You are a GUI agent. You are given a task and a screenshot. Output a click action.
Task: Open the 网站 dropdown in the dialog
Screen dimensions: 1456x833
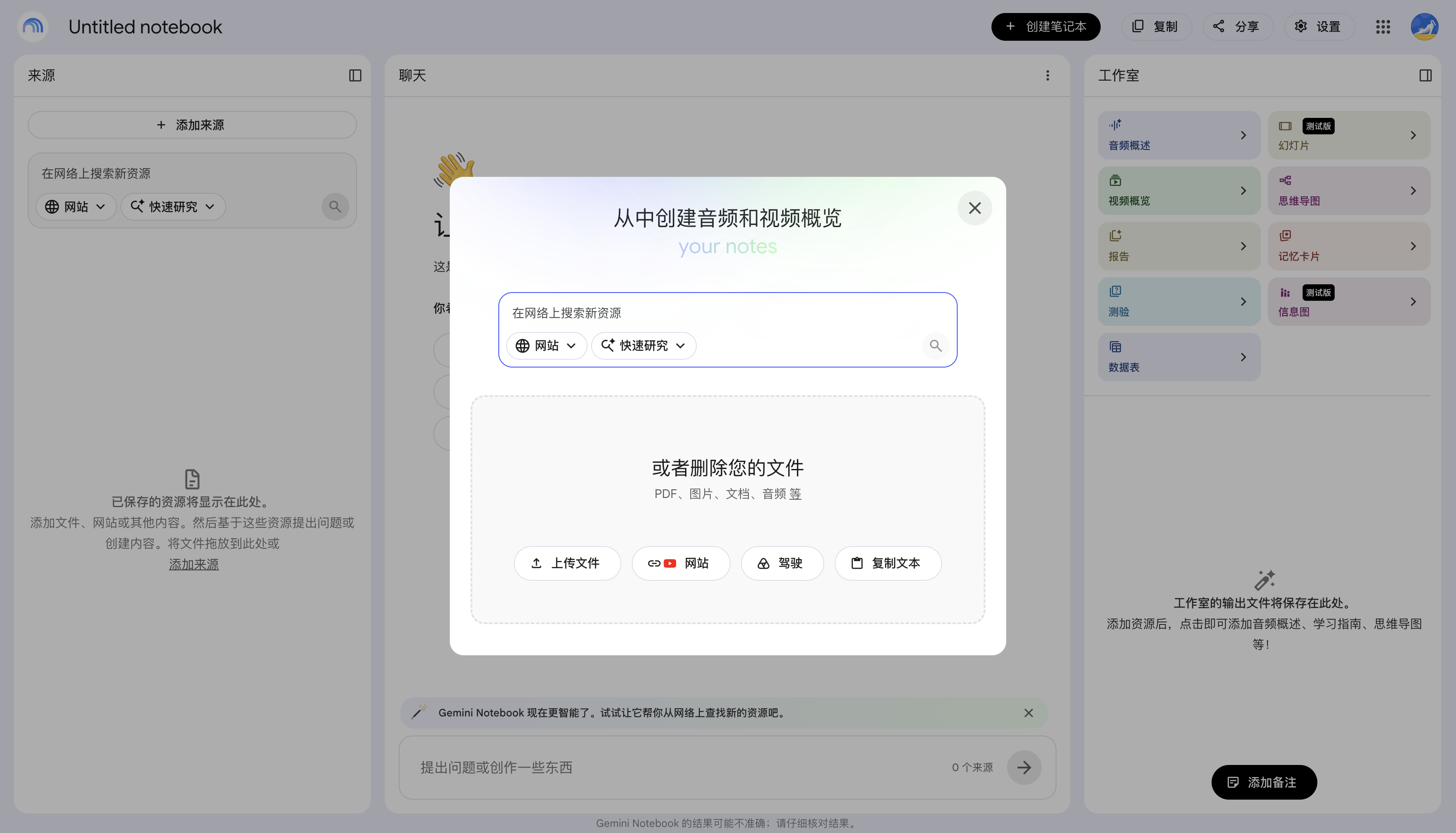tap(547, 345)
